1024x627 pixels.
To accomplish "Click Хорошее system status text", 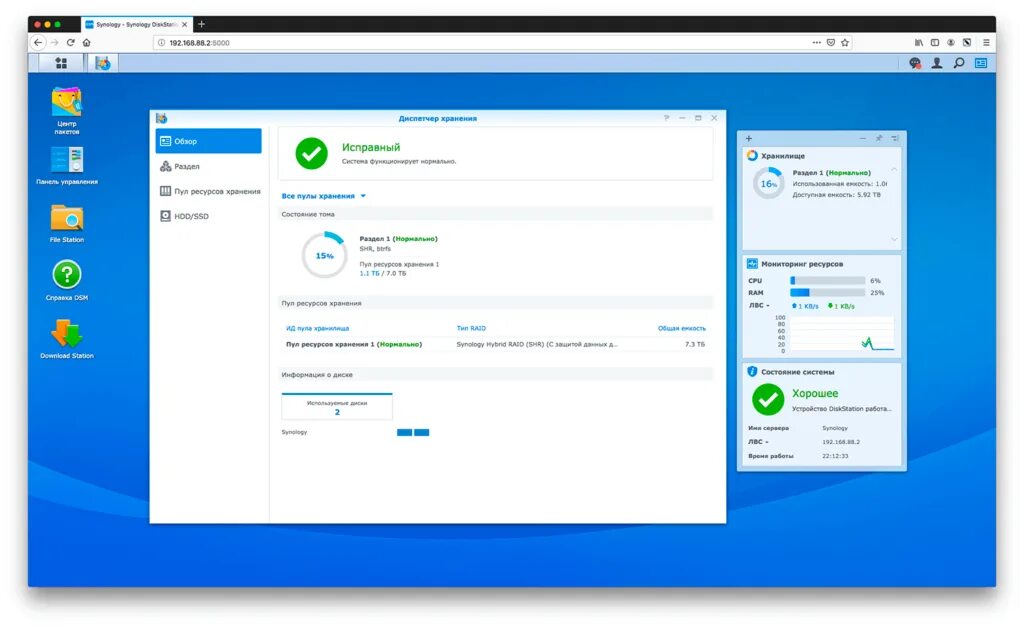I will click(815, 393).
